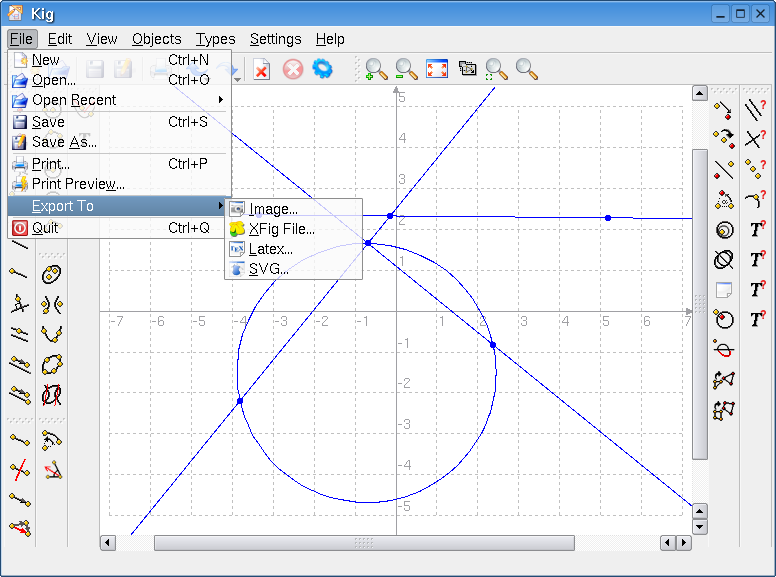Select the Are Orthogonal test icon
Screen dimensions: 776x577
[755, 139]
